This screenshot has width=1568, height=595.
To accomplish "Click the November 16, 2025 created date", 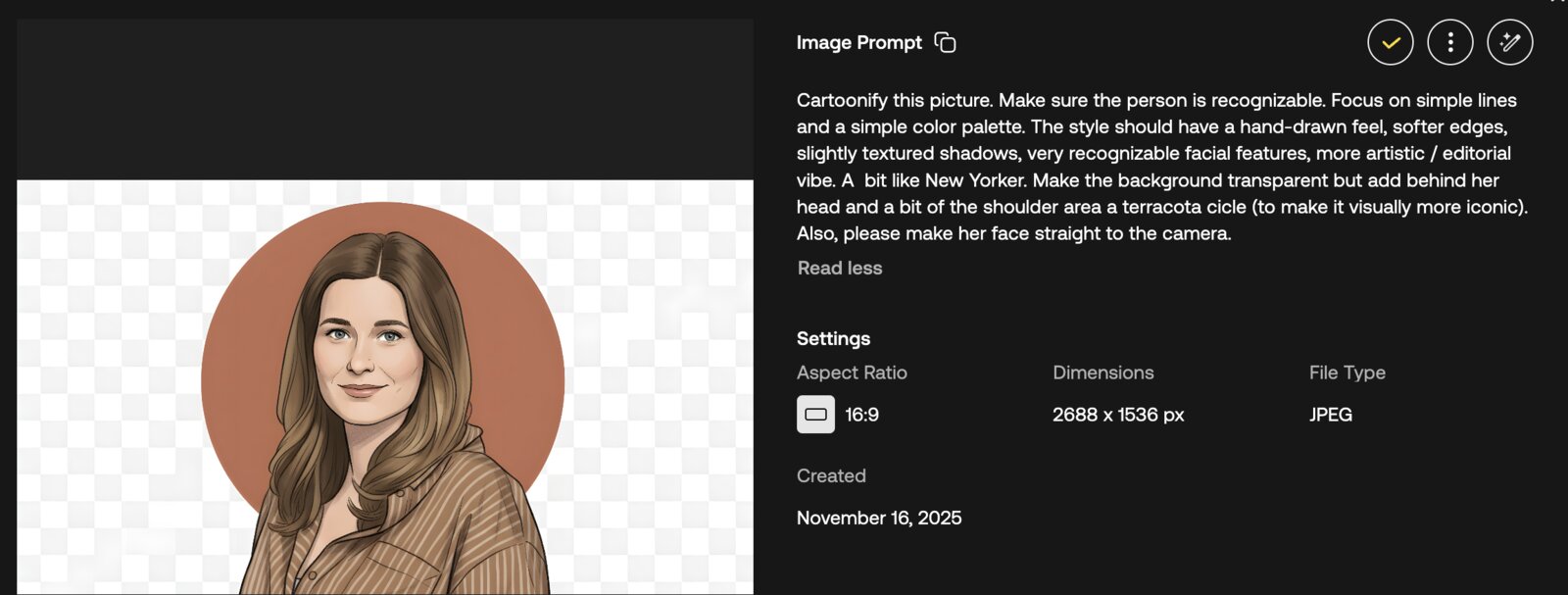I will pyautogui.click(x=879, y=518).
